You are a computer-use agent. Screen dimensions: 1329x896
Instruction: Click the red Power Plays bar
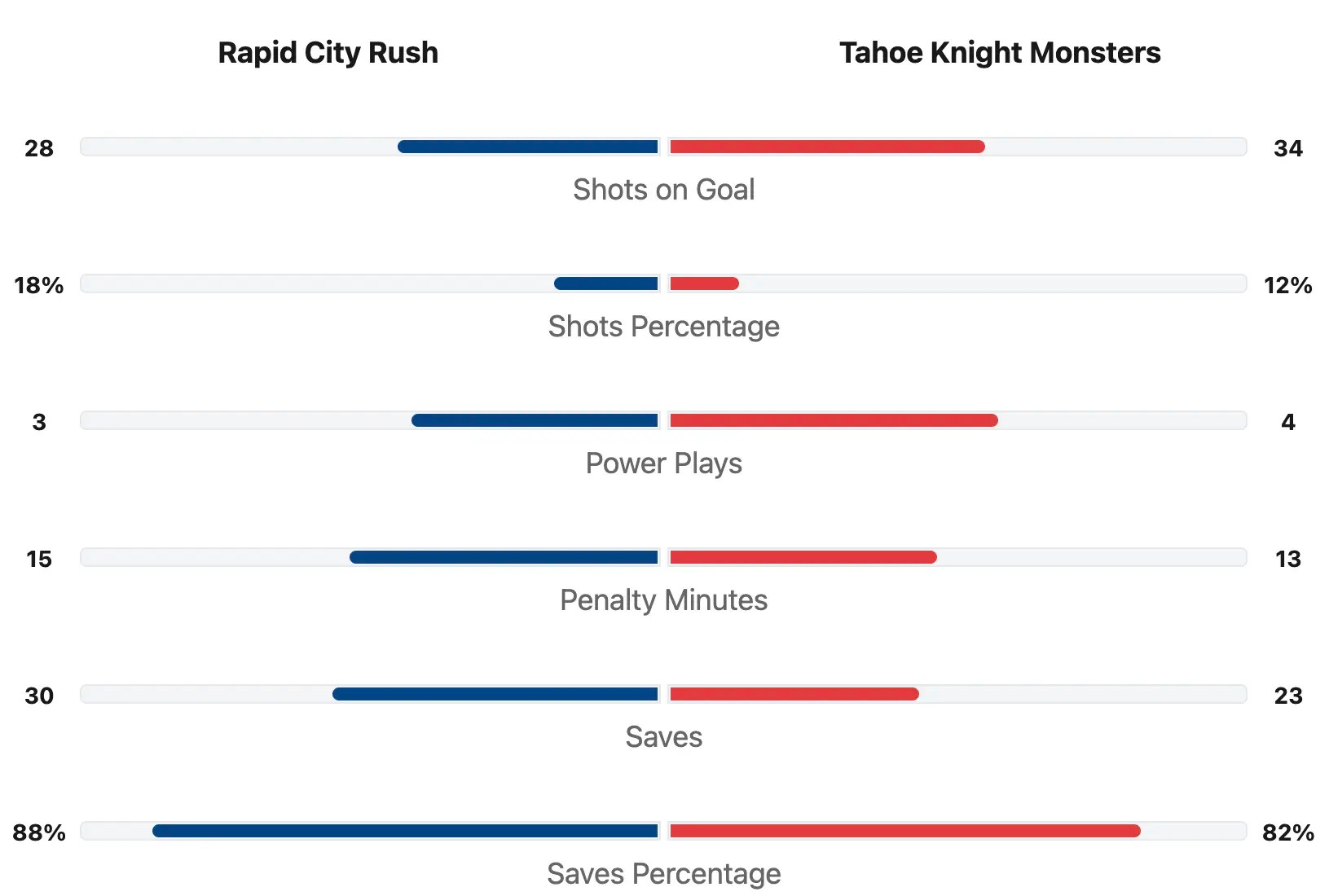(x=834, y=420)
